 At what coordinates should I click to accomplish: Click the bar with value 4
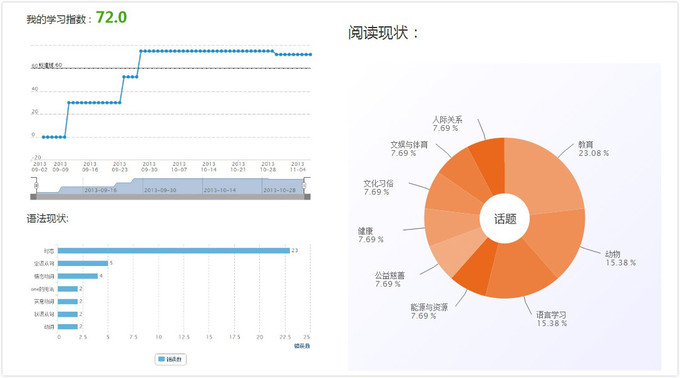[x=78, y=276]
